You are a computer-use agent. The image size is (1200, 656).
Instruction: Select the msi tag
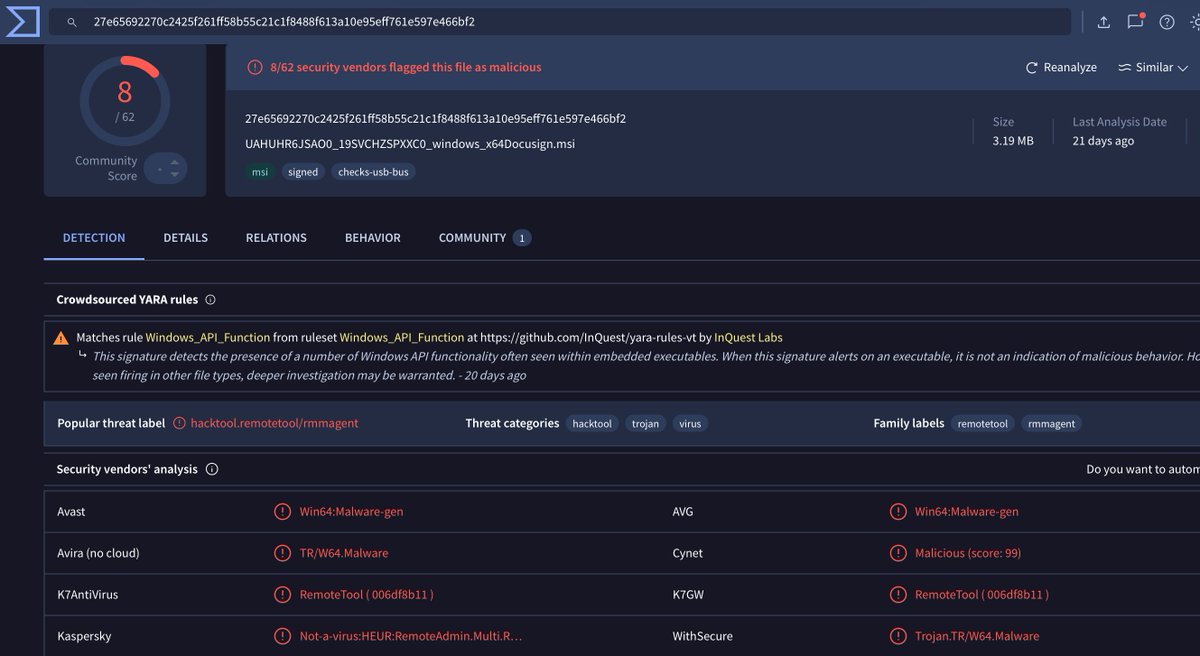(259, 172)
